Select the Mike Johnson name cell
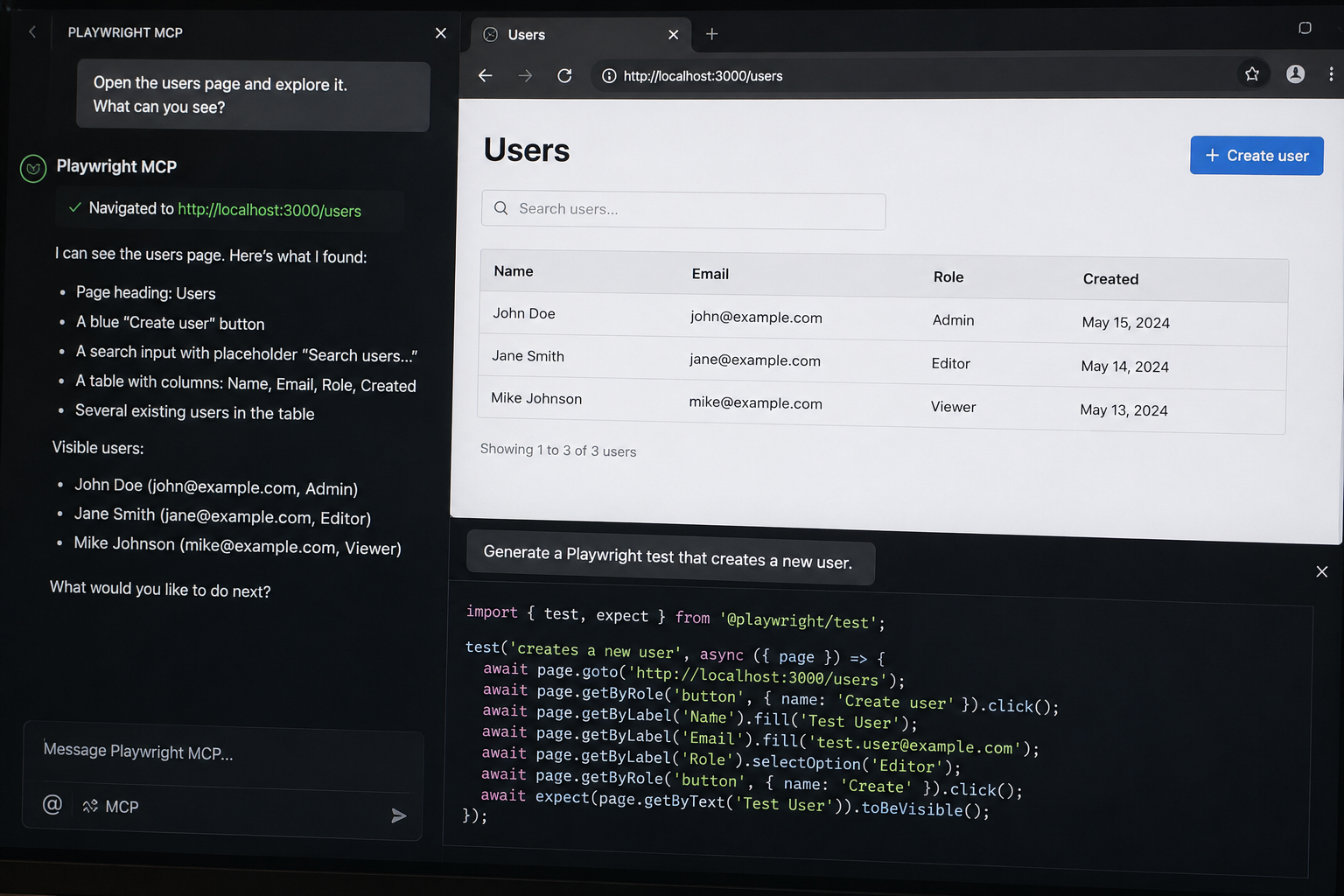The height and width of the screenshot is (896, 1344). [x=536, y=399]
